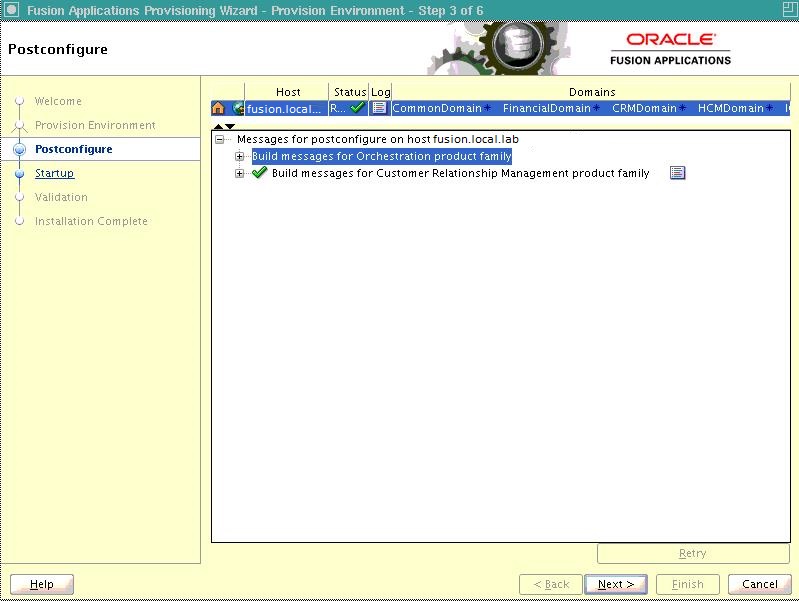
Task: Select Build messages for Orchestration product family
Action: click(x=382, y=156)
